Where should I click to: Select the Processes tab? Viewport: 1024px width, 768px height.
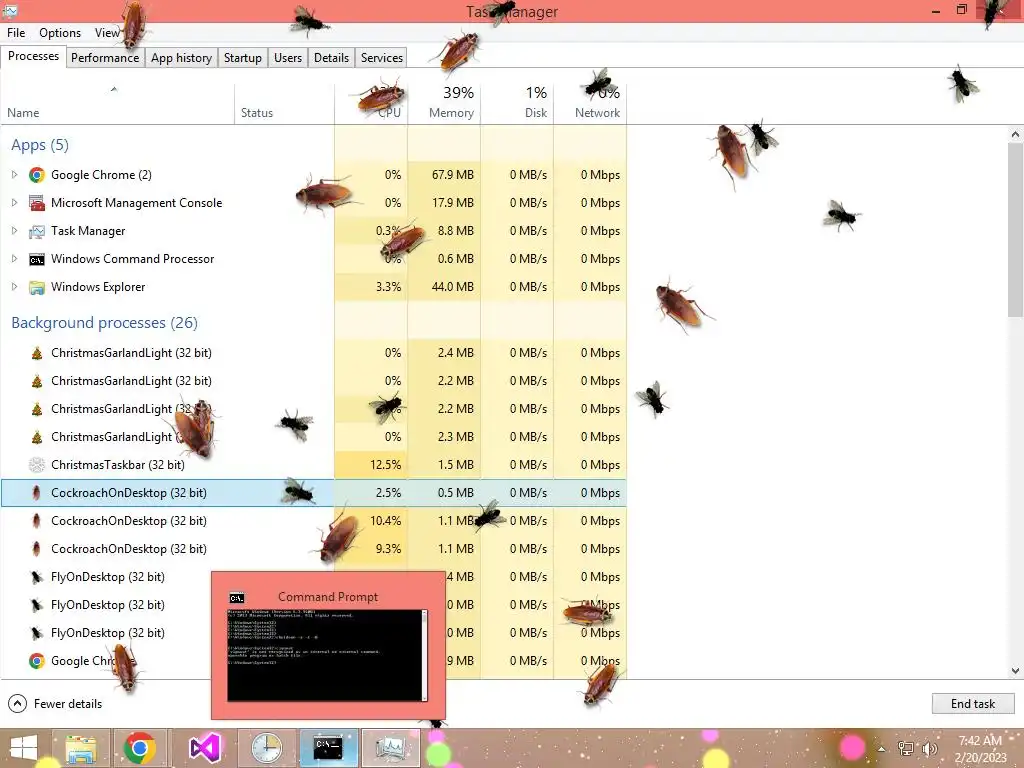(33, 56)
